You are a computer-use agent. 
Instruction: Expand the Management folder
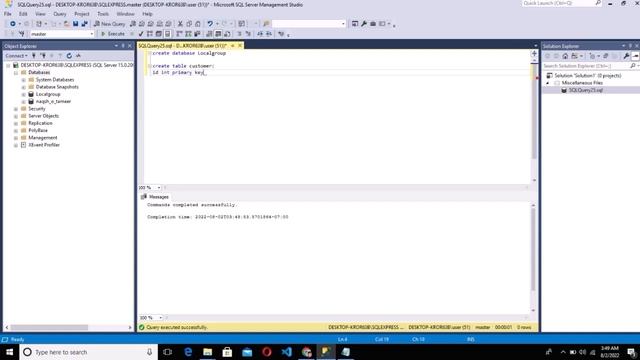16,138
